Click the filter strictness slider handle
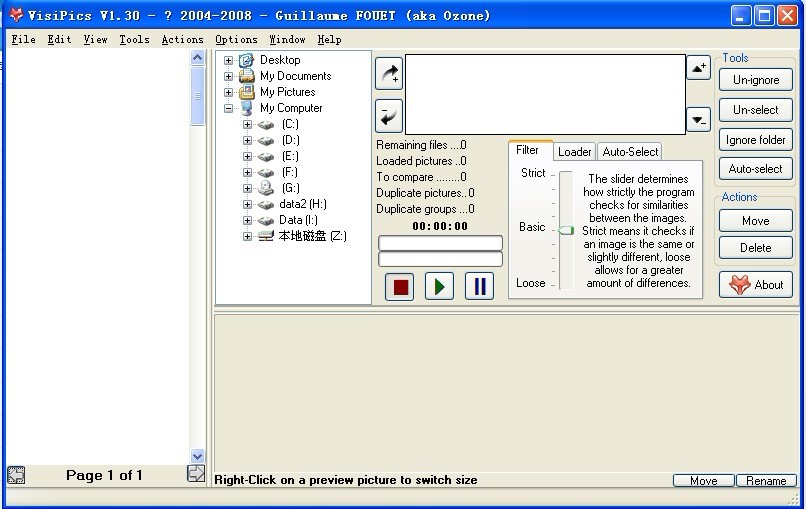Image resolution: width=806 pixels, height=509 pixels. coord(566,230)
